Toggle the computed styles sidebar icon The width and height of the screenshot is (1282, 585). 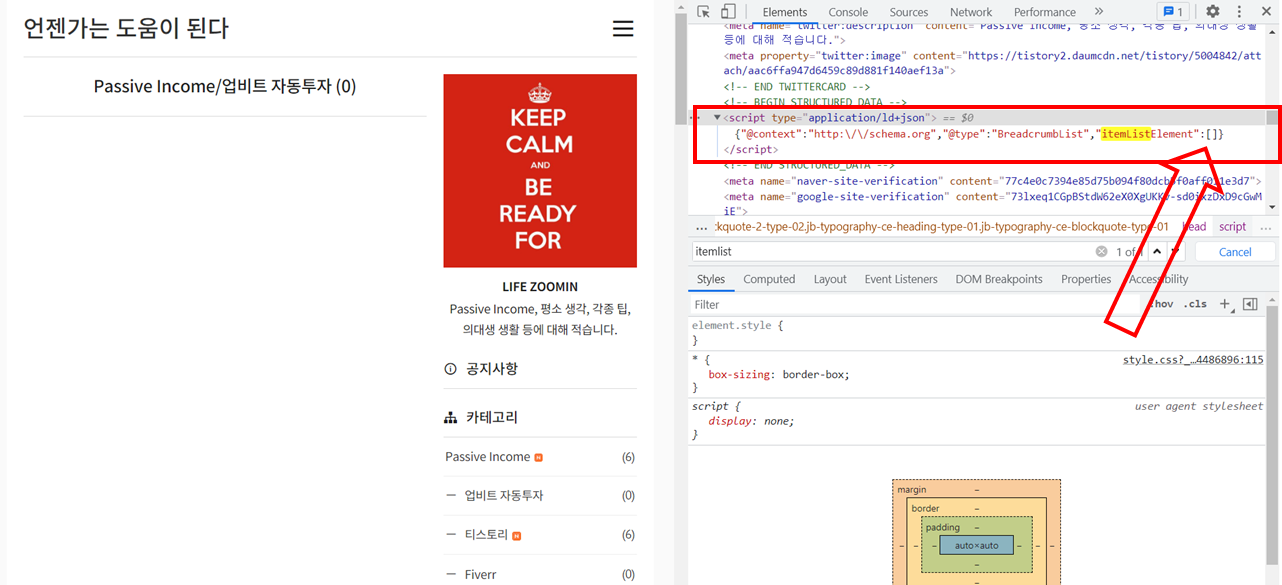coord(1250,304)
